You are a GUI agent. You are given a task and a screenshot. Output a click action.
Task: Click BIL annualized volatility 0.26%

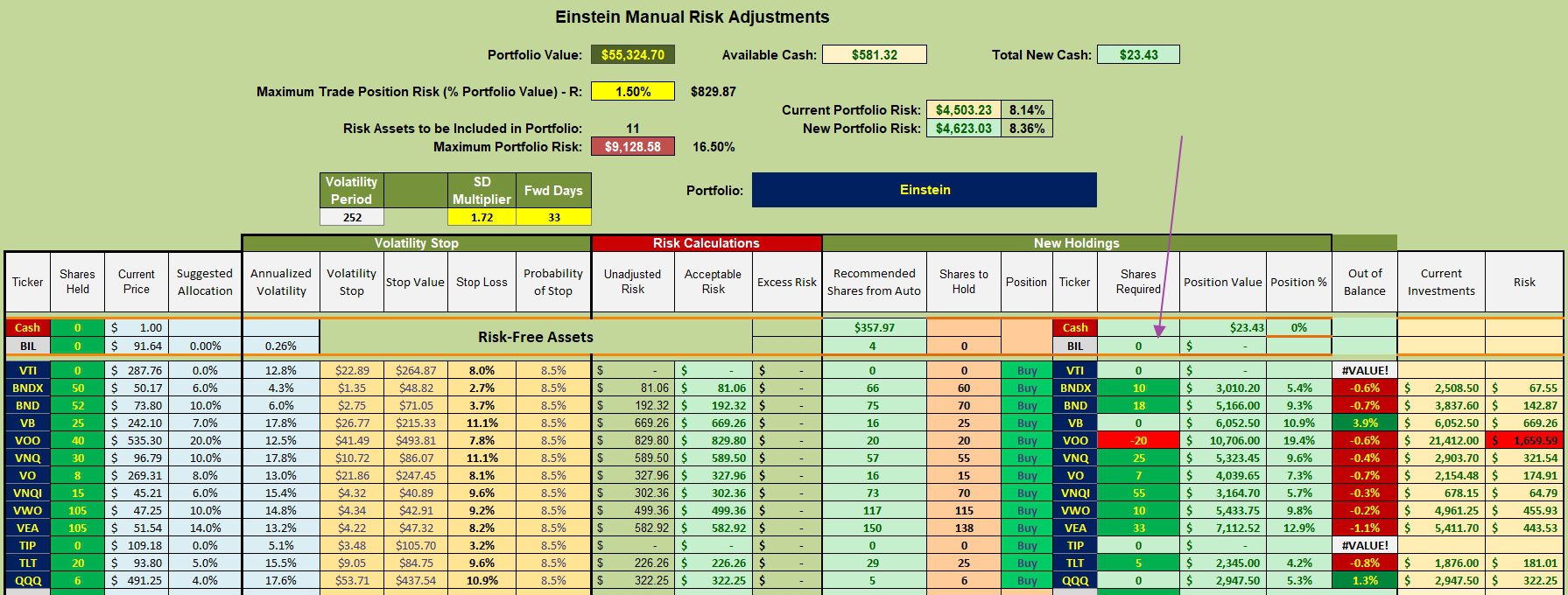pos(281,346)
